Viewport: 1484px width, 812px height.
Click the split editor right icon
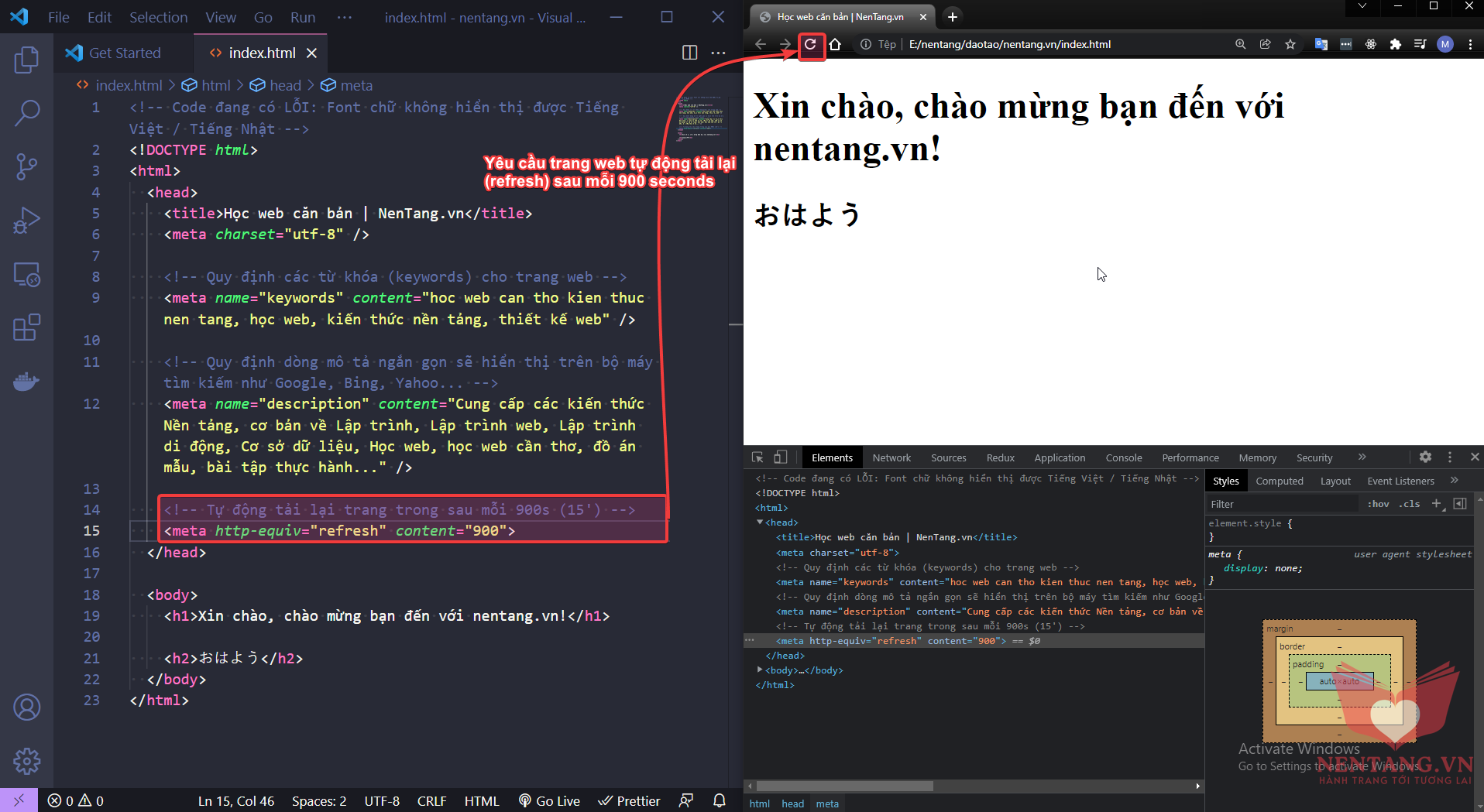coord(689,53)
